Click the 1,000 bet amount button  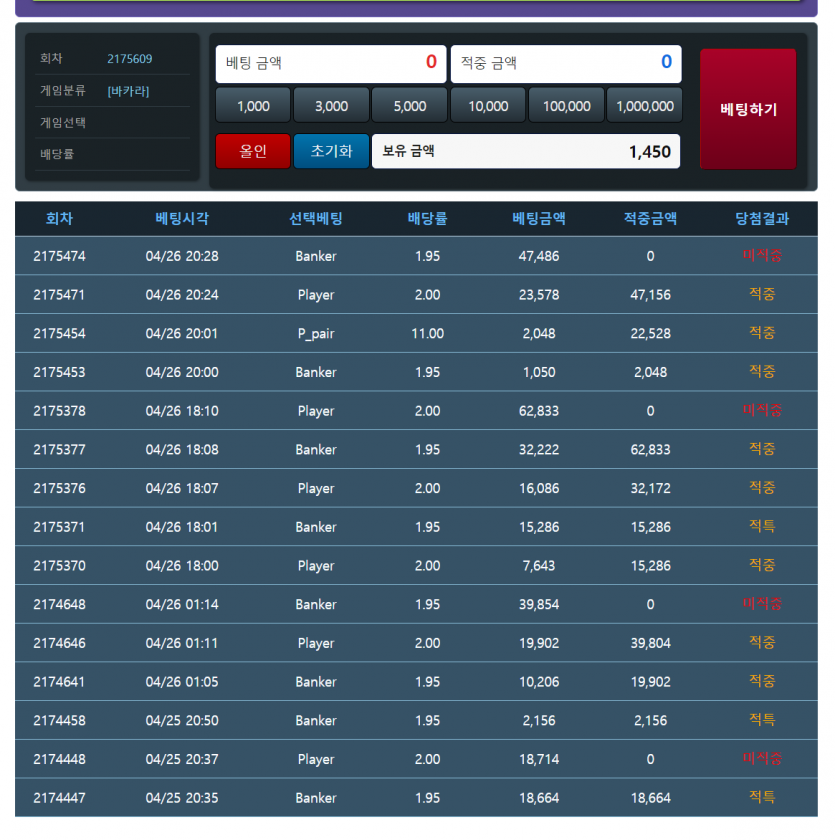tap(253, 106)
